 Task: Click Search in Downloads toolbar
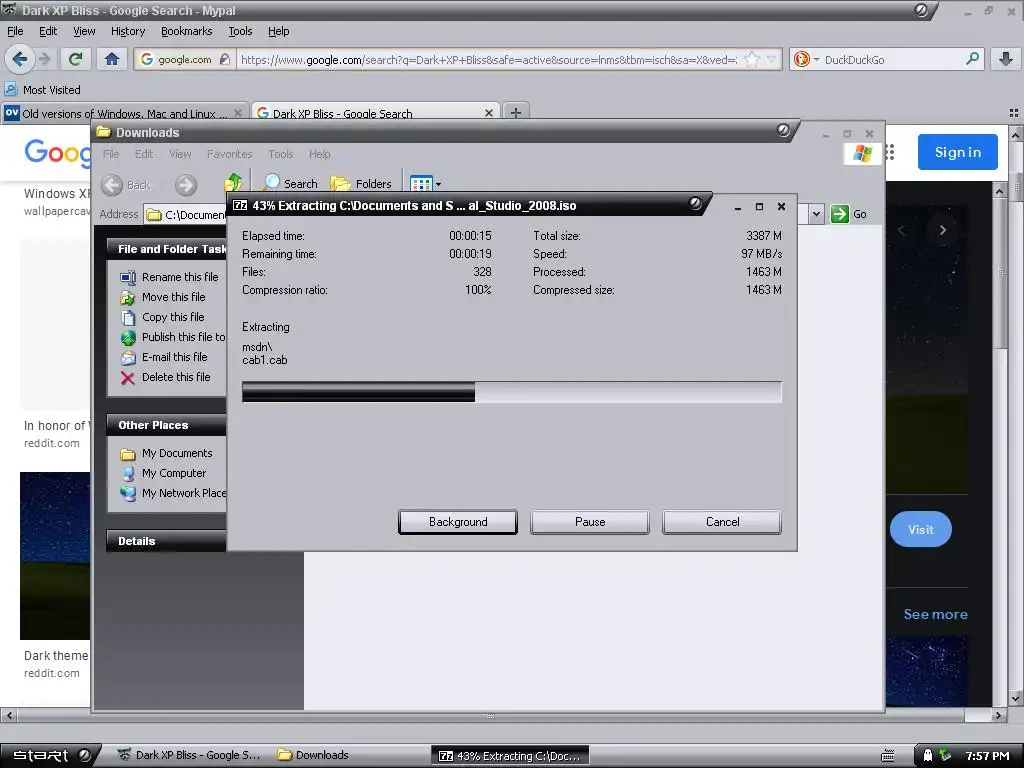[290, 184]
